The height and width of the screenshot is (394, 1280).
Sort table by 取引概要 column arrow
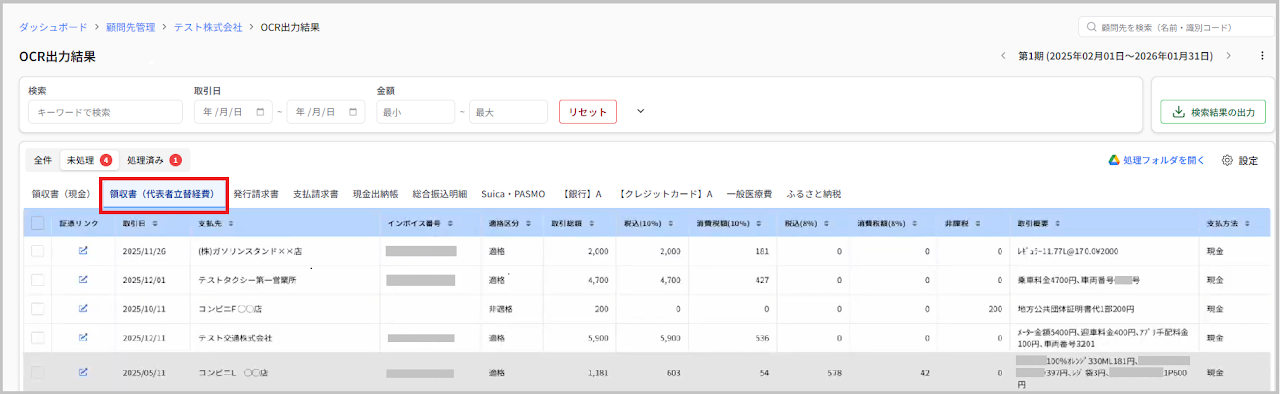point(1058,223)
